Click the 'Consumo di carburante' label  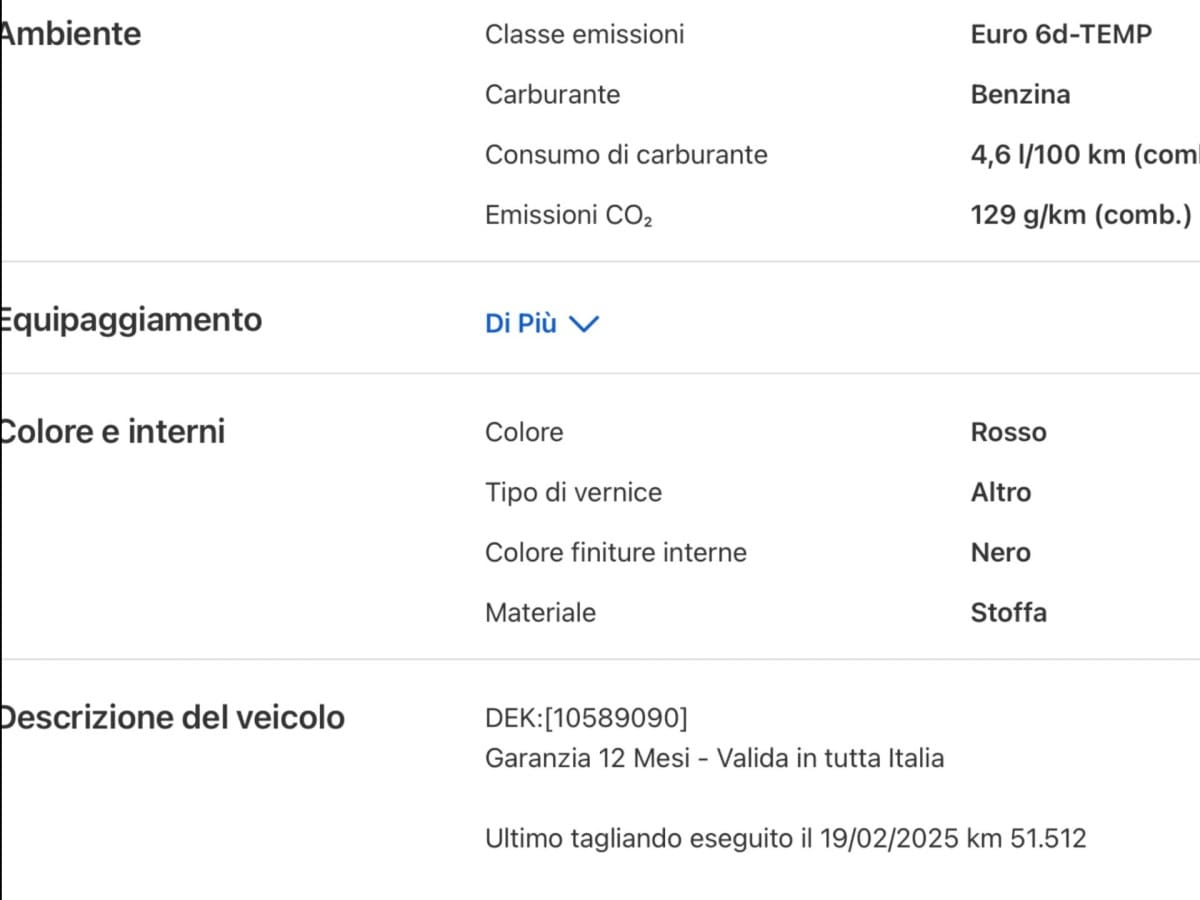coord(626,154)
